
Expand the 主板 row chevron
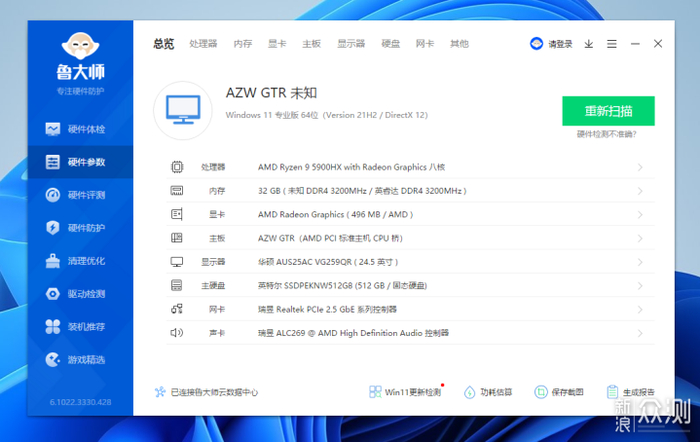[x=640, y=238]
